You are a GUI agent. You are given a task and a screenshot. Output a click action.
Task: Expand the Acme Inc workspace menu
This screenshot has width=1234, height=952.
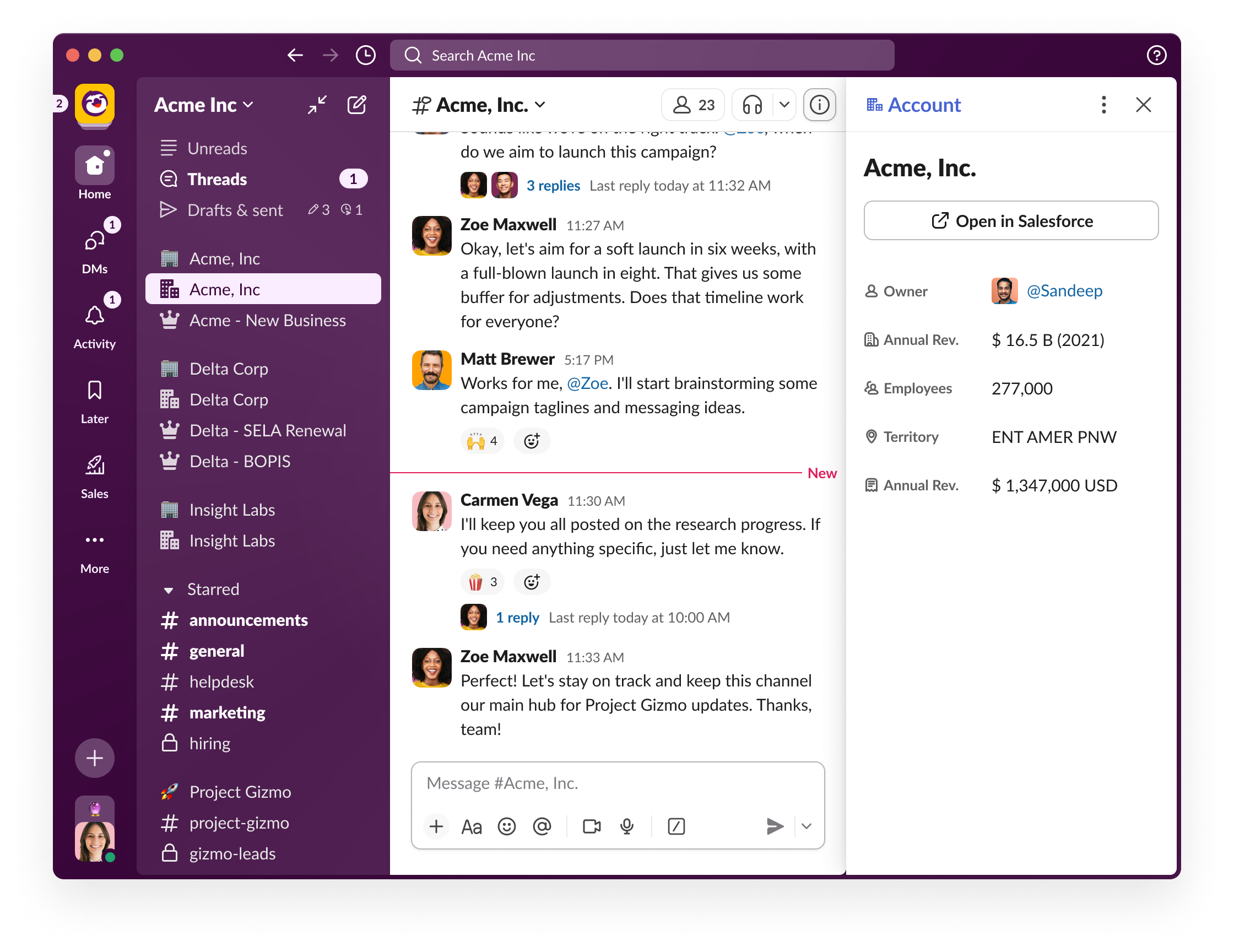pyautogui.click(x=204, y=105)
